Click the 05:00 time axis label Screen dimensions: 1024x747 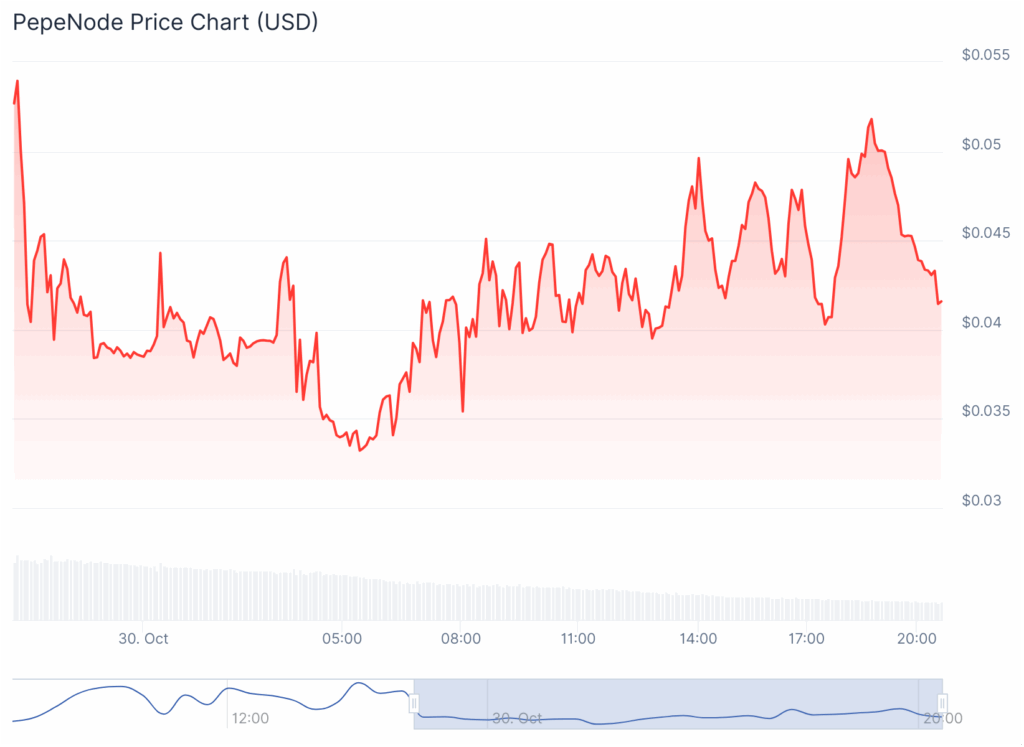point(341,638)
